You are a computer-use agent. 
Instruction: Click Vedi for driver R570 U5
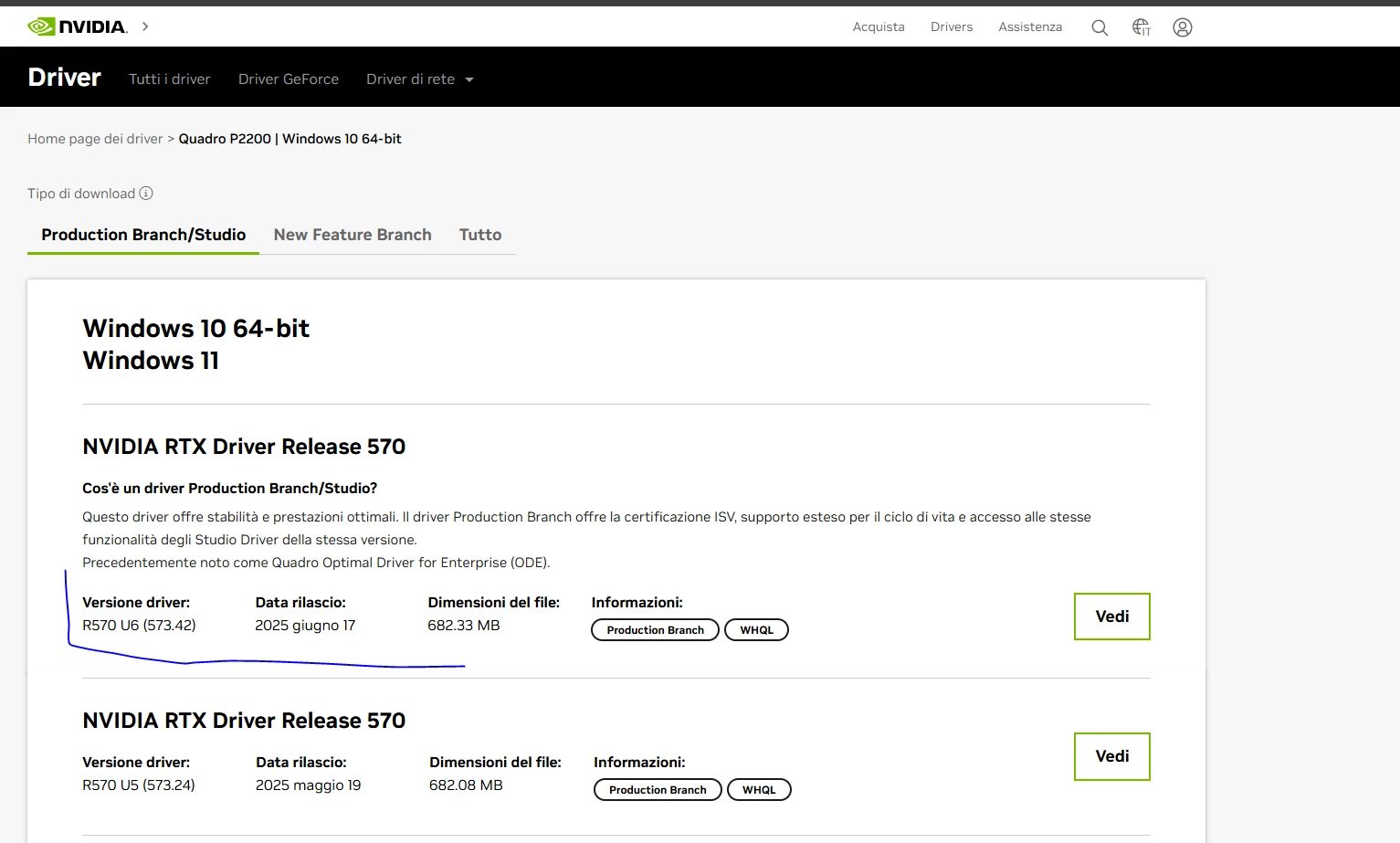(x=1112, y=756)
